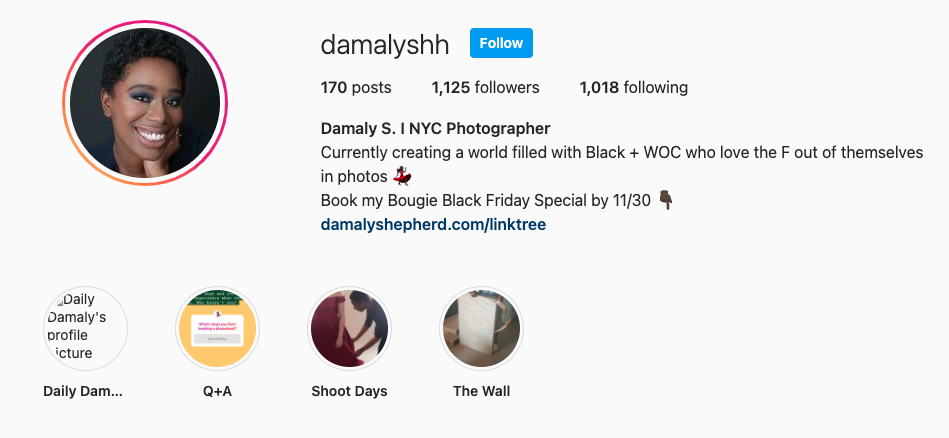Follow the damalyshh account
This screenshot has width=949, height=438.
(501, 43)
